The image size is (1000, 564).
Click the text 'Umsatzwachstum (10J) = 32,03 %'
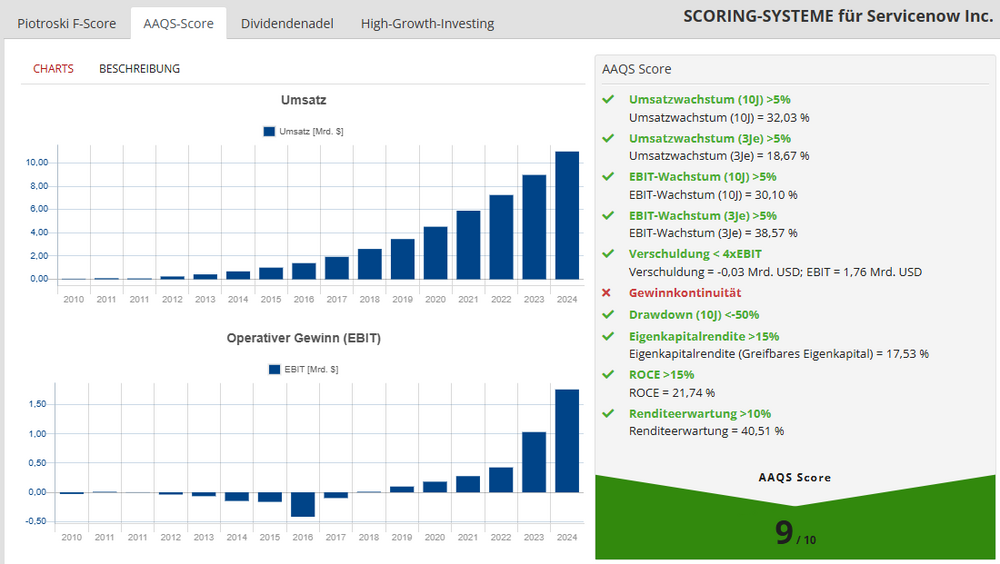pyautogui.click(x=719, y=117)
